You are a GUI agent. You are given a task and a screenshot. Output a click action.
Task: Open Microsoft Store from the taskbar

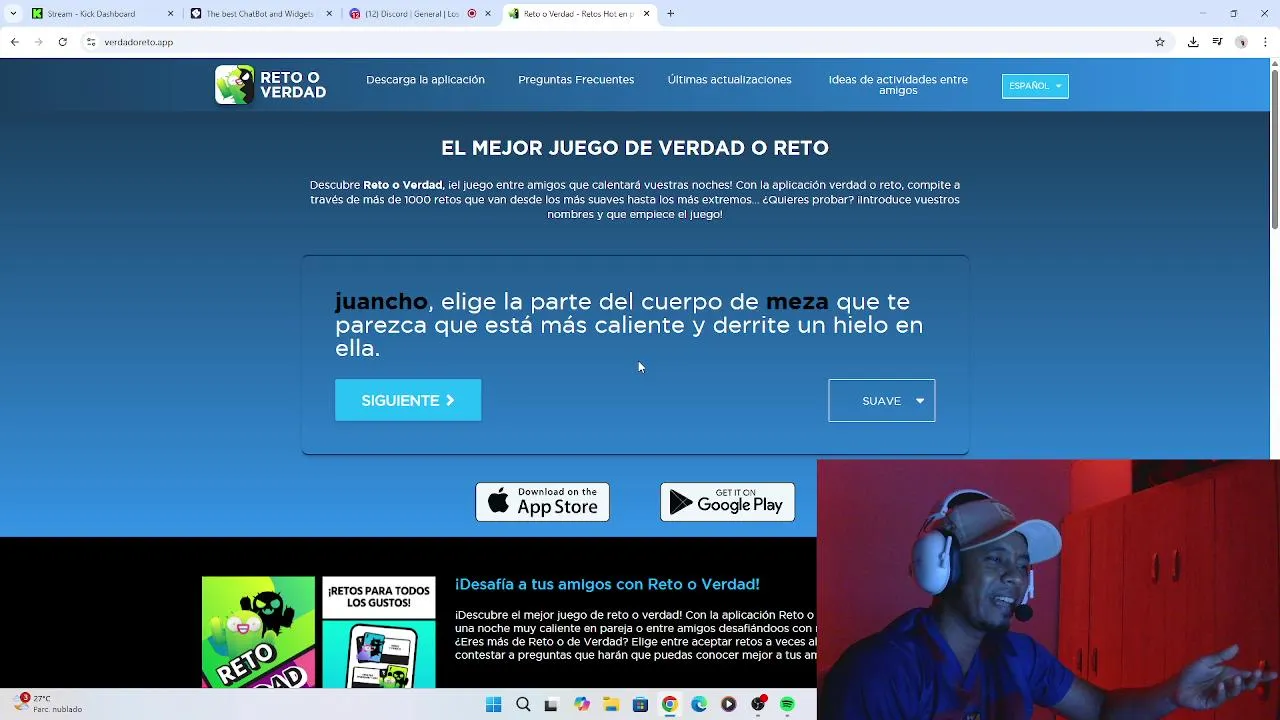pos(641,705)
